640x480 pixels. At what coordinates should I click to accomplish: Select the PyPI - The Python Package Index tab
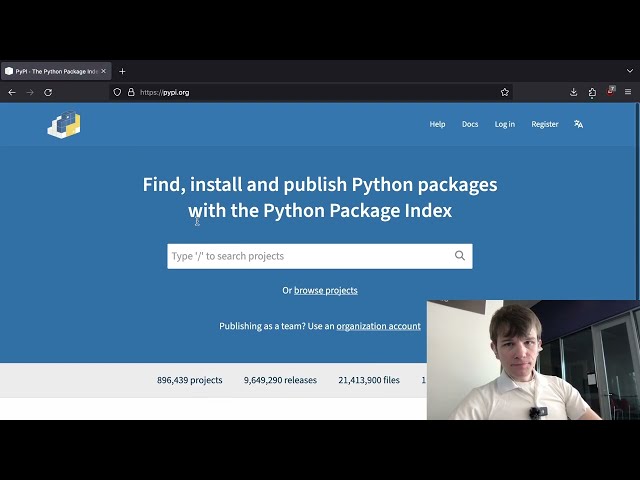point(56,71)
